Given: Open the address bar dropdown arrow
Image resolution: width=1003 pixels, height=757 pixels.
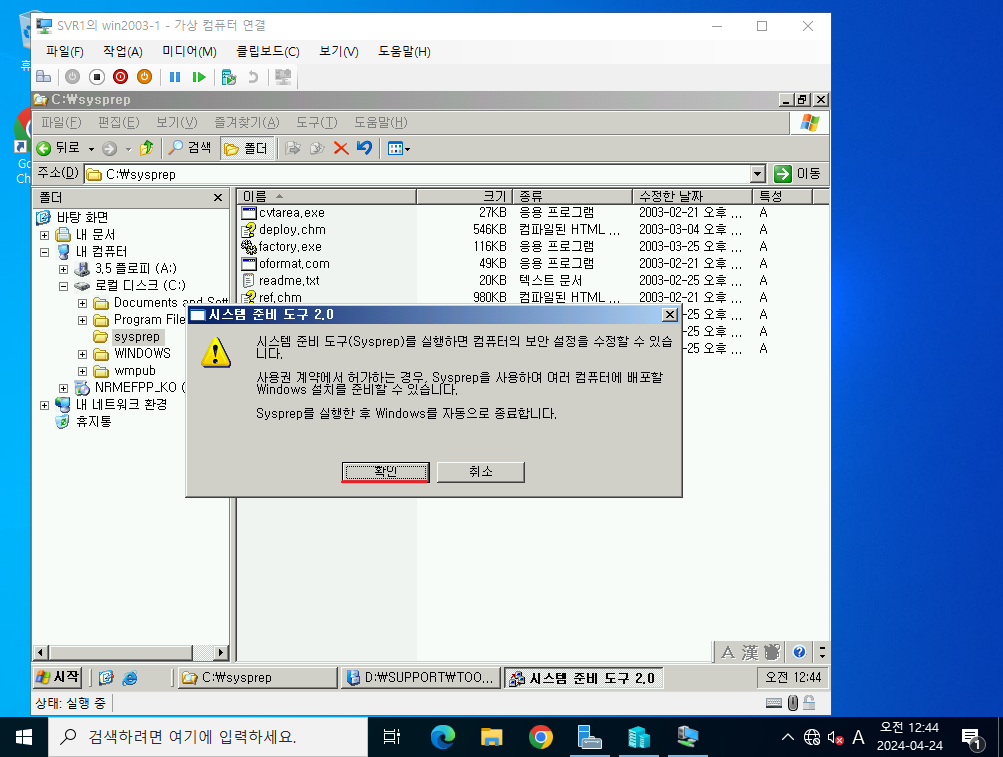Looking at the screenshot, I should (x=757, y=174).
